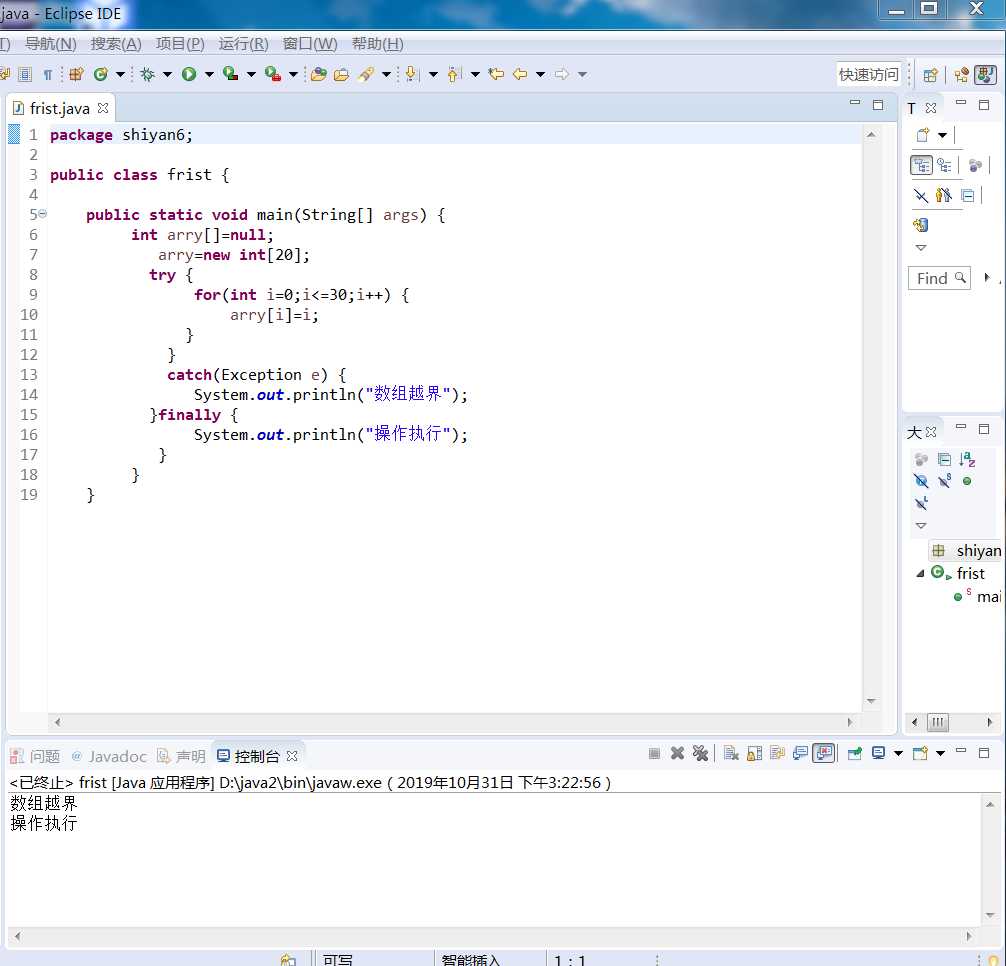This screenshot has width=1006, height=966.
Task: Click the Run External Tools icon
Action: tap(273, 74)
